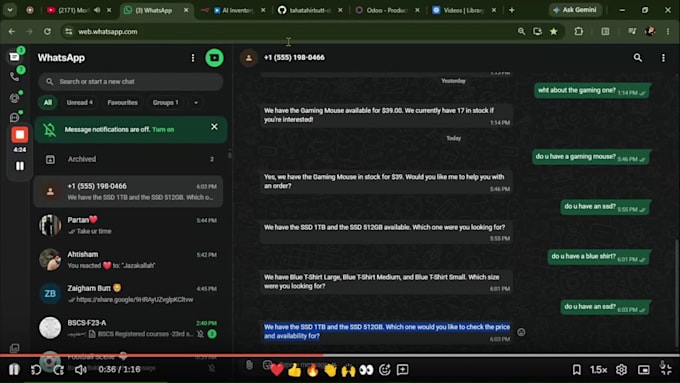The image size is (680, 383).
Task: Click Turn on notifications link
Action: pyautogui.click(x=163, y=129)
